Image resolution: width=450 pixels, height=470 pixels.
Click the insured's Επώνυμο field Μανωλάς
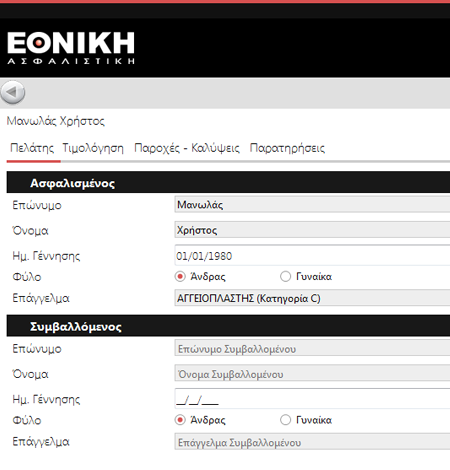click(312, 204)
